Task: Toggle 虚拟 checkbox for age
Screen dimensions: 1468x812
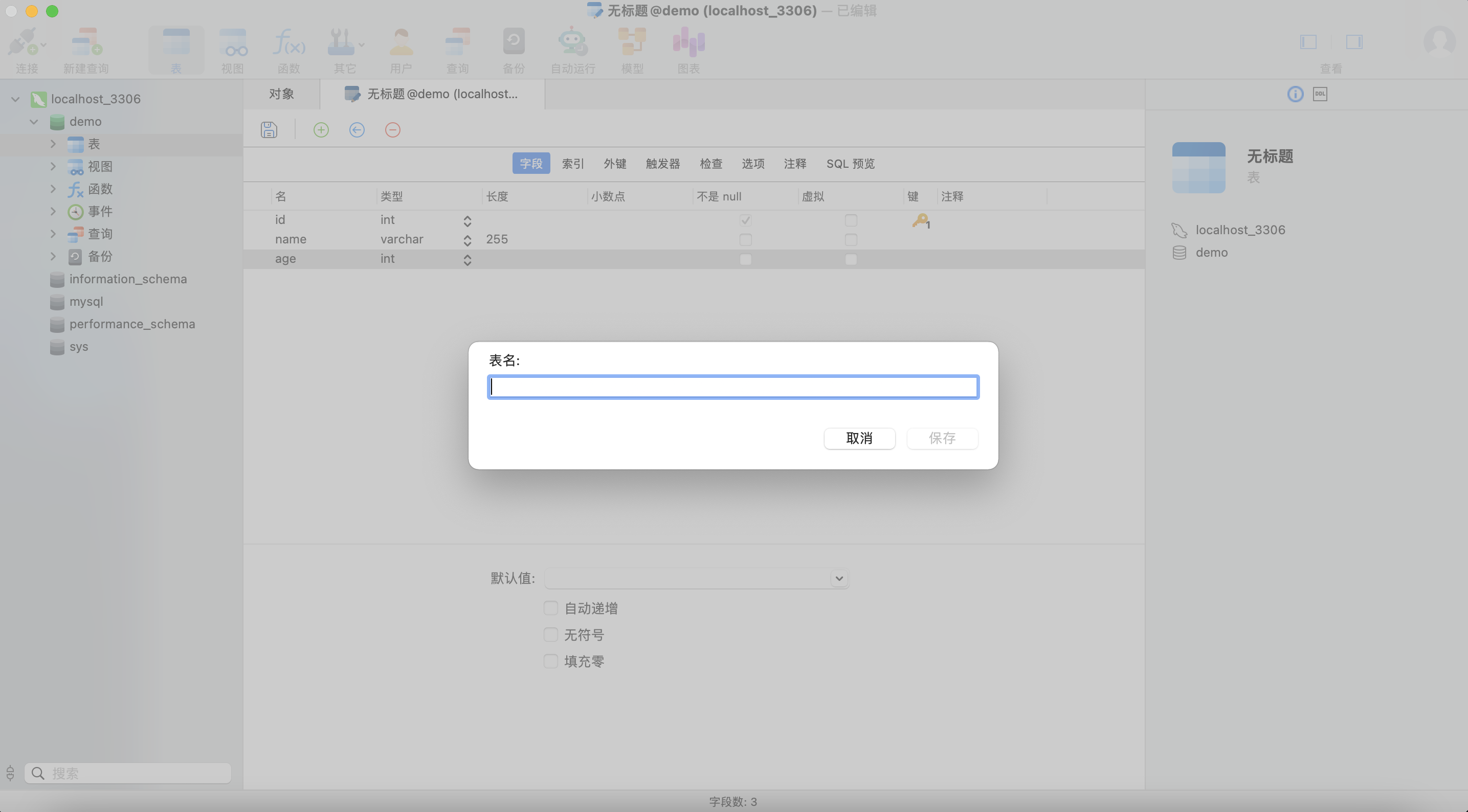Action: (851, 259)
